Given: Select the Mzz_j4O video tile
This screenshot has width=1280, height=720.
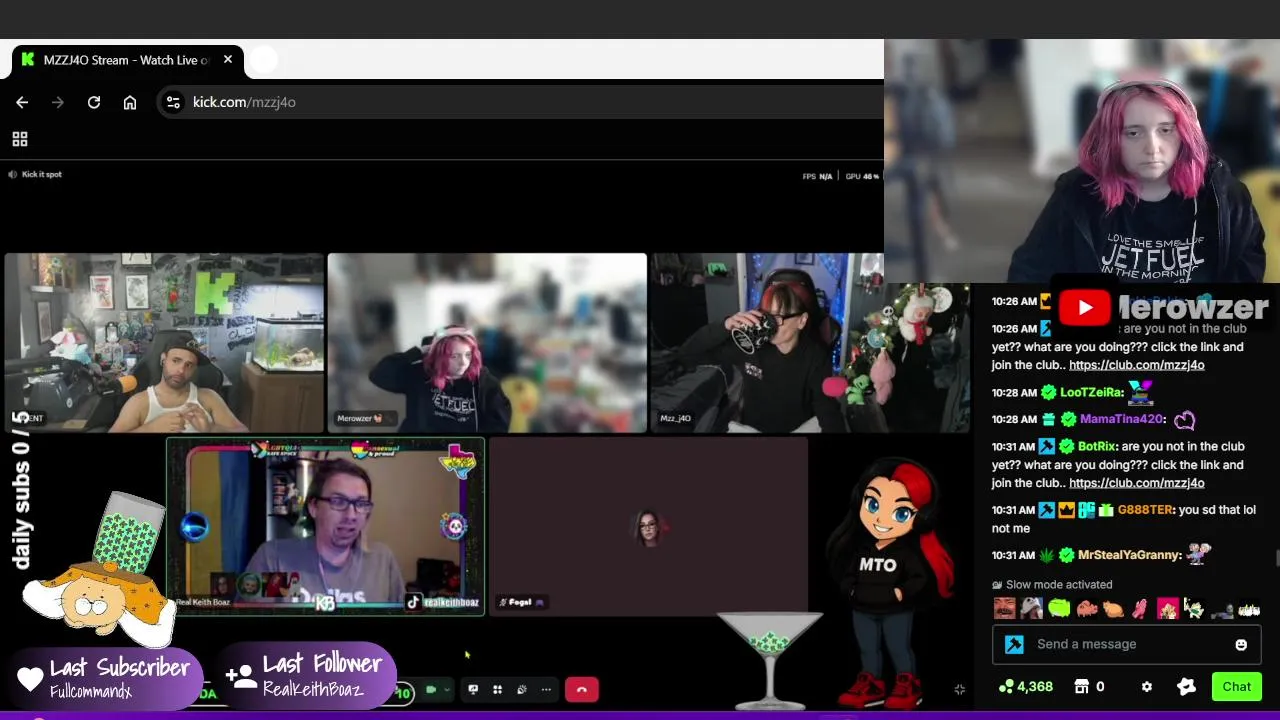Looking at the screenshot, I should coord(810,342).
